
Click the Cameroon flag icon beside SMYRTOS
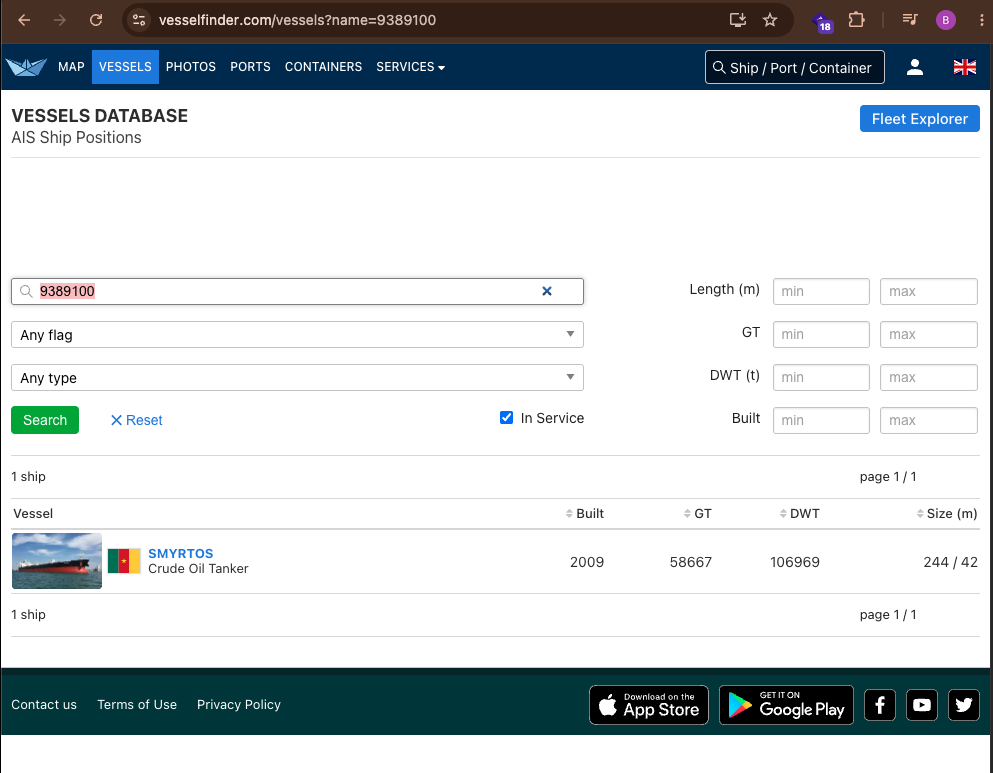coord(124,561)
